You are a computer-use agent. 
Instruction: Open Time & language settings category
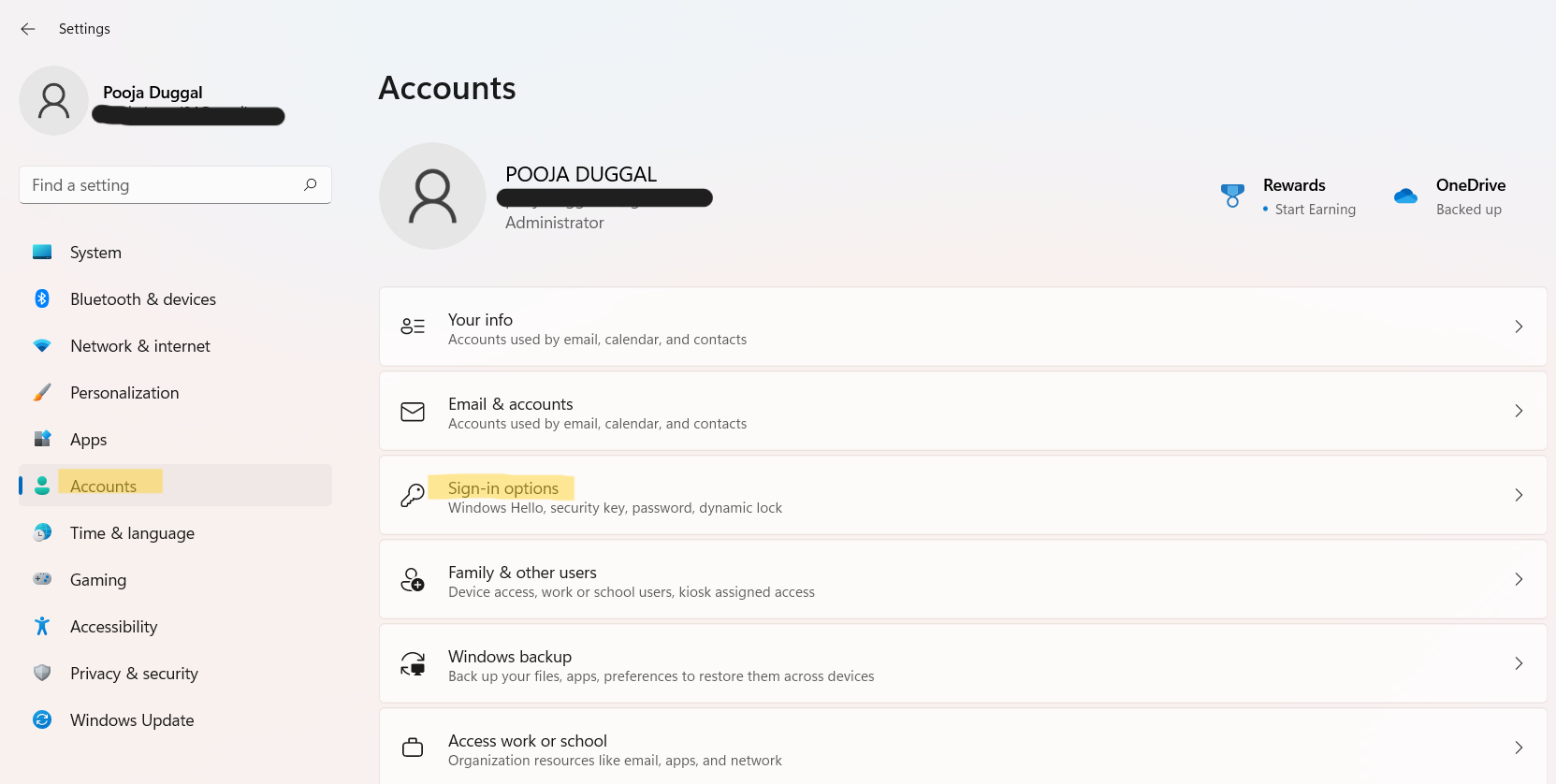click(132, 533)
